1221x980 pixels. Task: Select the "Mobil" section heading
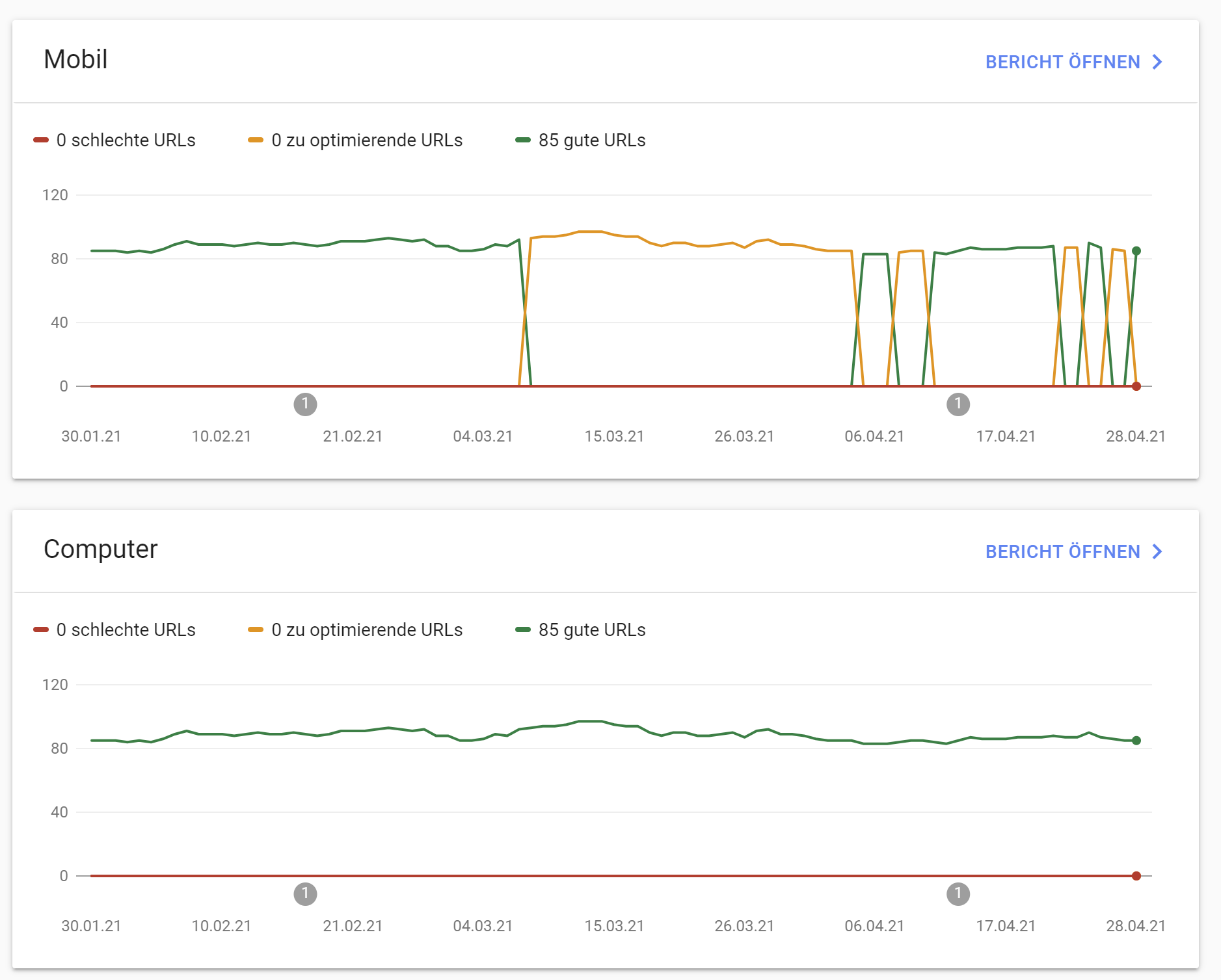75,60
